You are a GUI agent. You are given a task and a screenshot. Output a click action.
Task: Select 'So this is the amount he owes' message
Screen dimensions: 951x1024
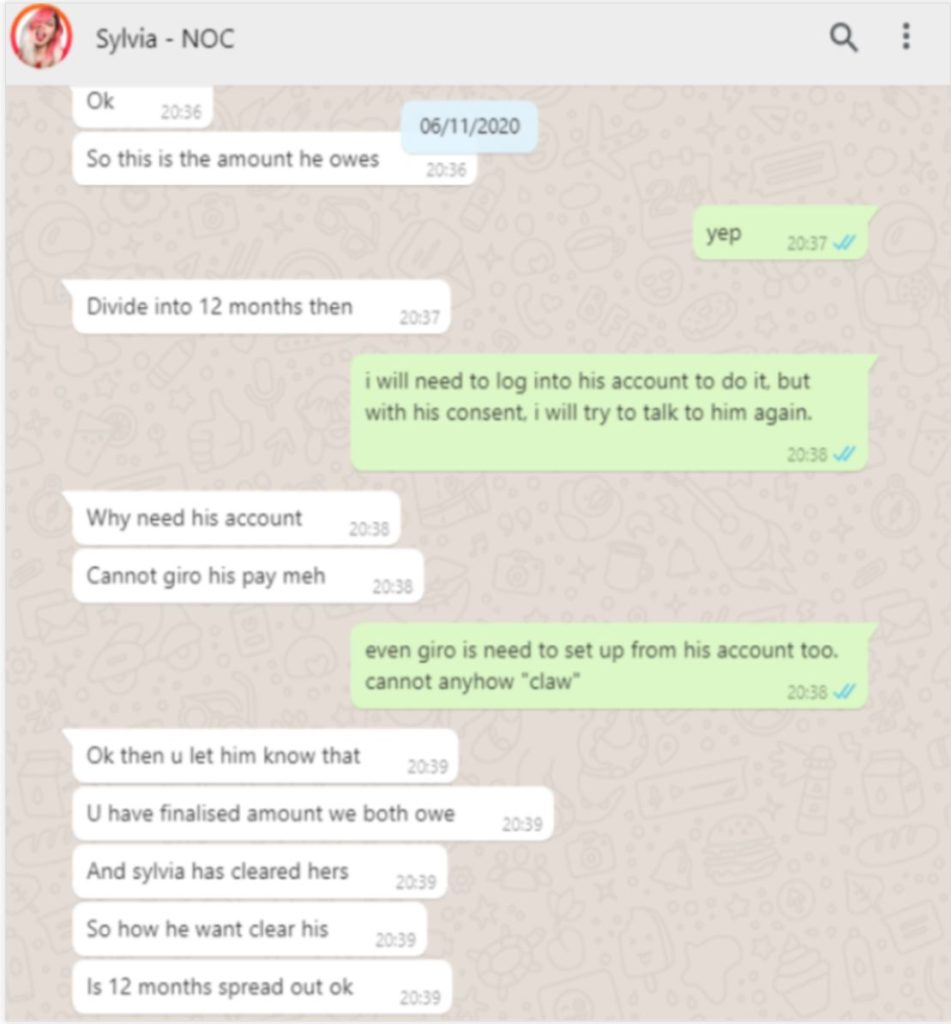click(274, 159)
